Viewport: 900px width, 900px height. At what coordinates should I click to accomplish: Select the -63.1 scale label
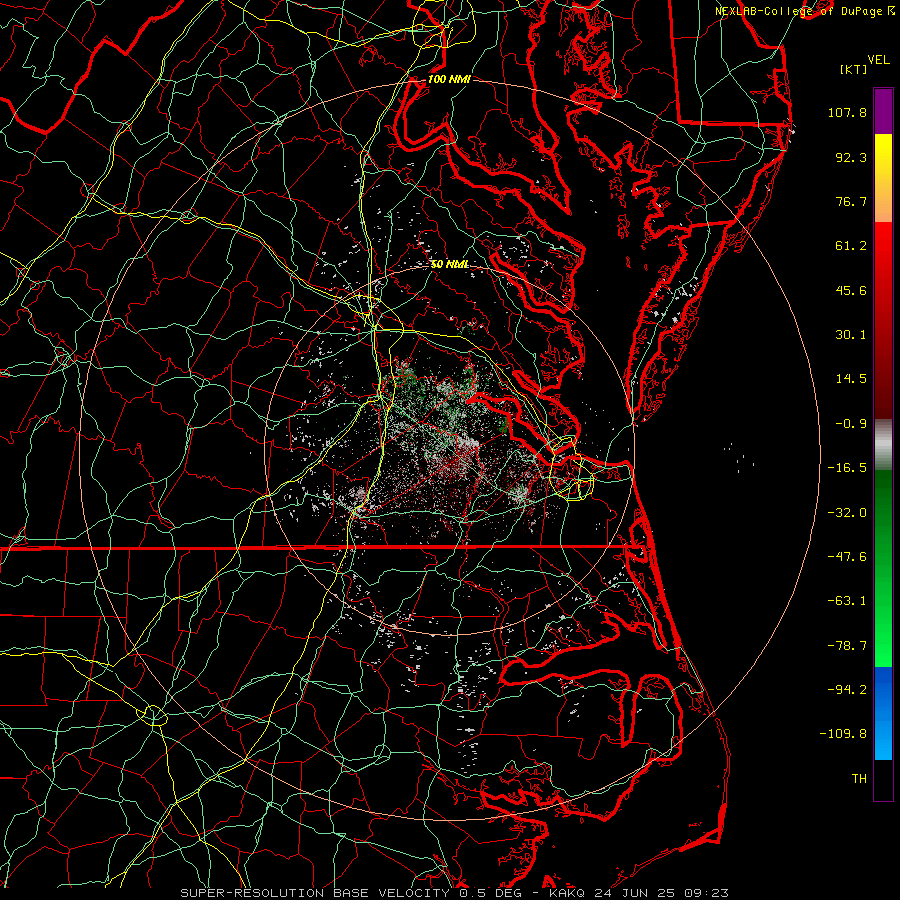[847, 601]
